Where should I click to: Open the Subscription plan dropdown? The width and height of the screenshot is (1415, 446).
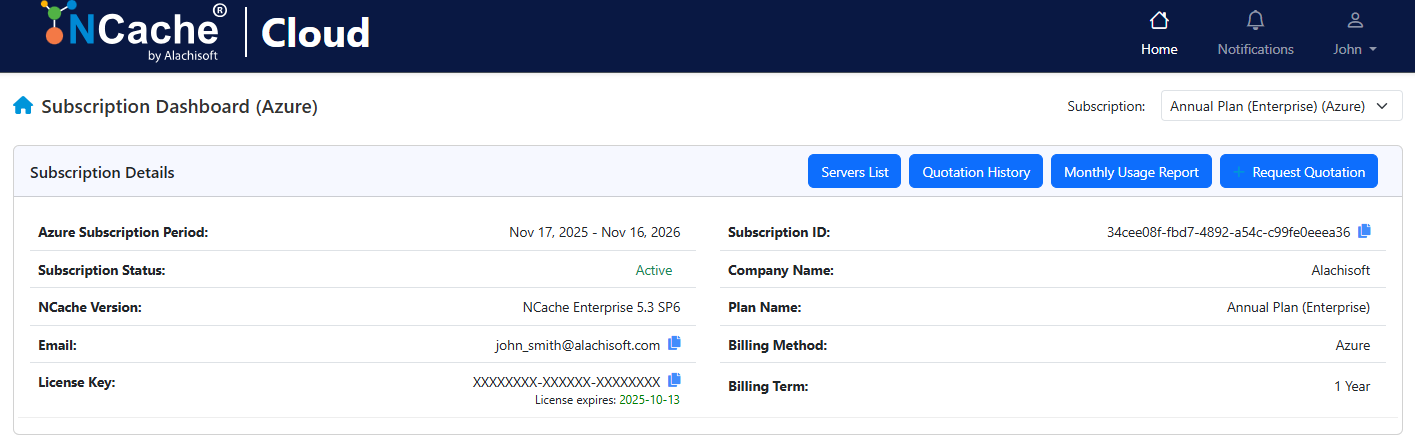pyautogui.click(x=1281, y=106)
